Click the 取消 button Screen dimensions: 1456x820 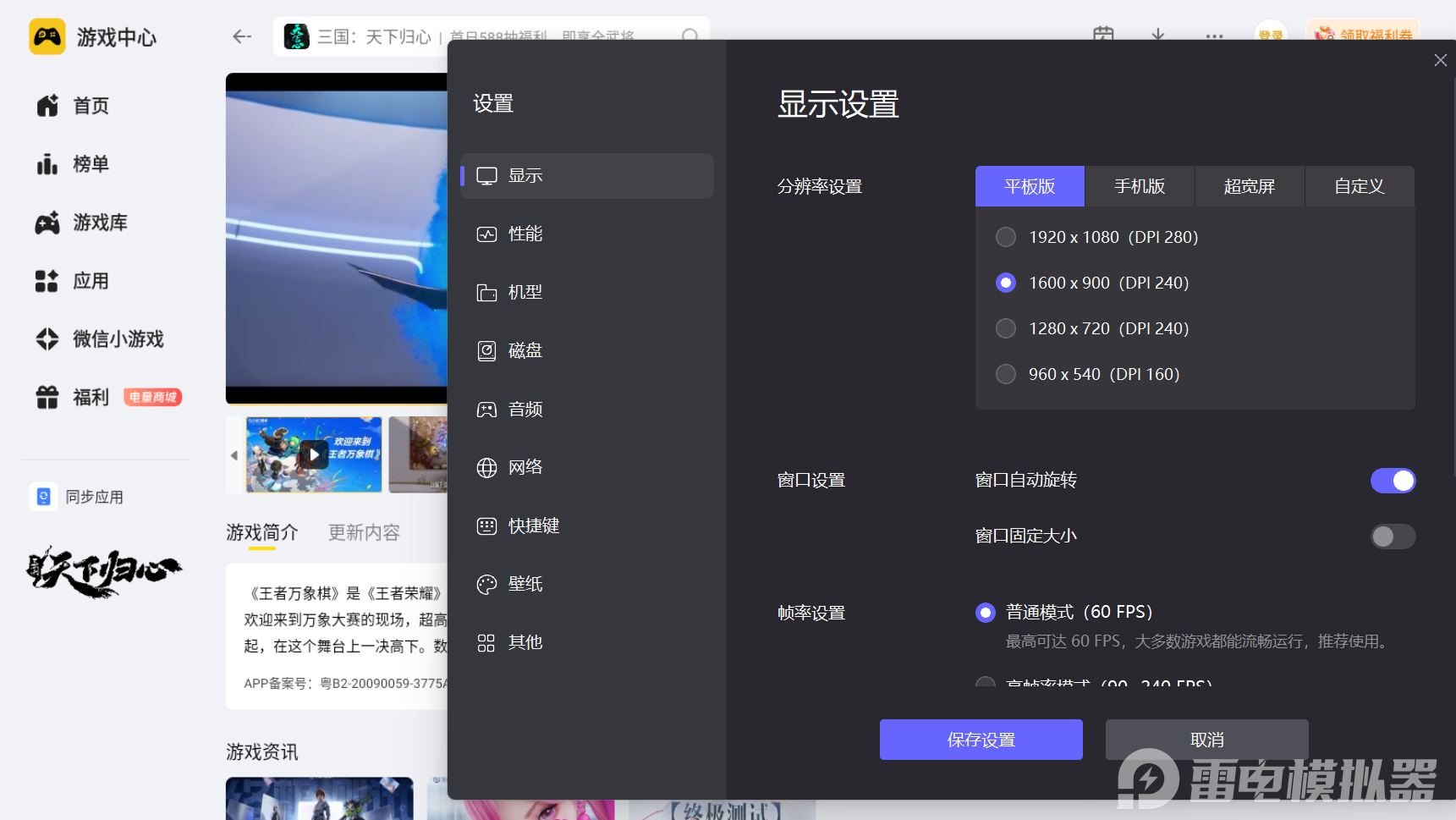(x=1206, y=740)
